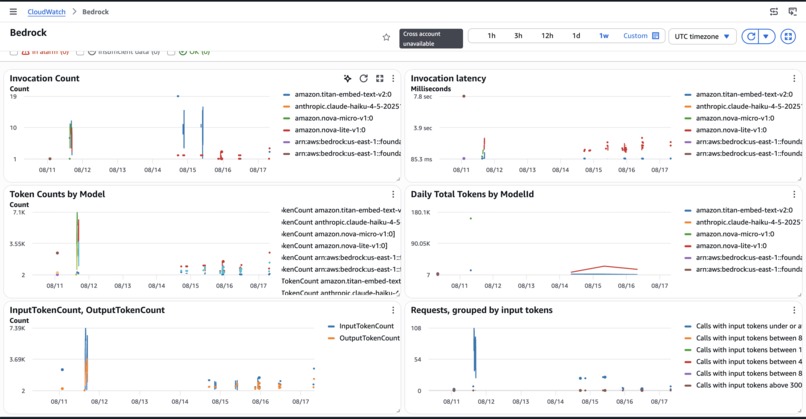Select the 1w time range
This screenshot has width=806, height=419.
[x=603, y=35]
